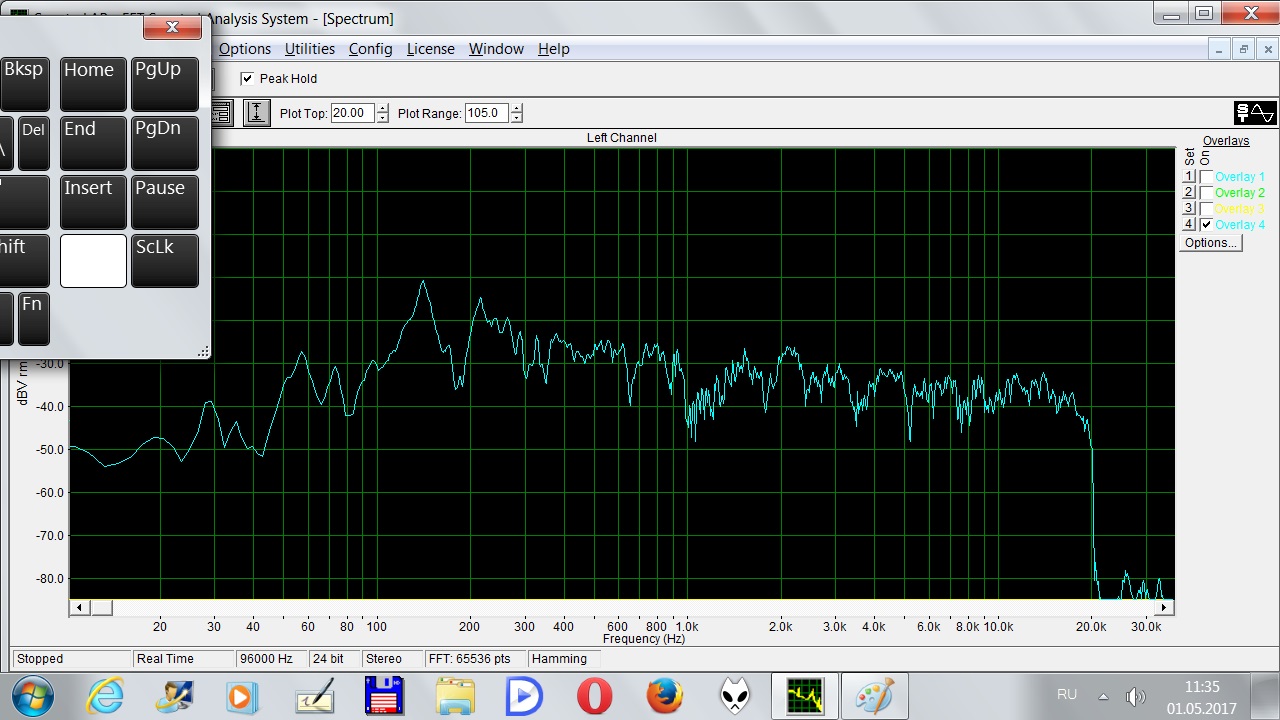
Task: Click the volume speaker tray icon
Action: coord(1135,696)
